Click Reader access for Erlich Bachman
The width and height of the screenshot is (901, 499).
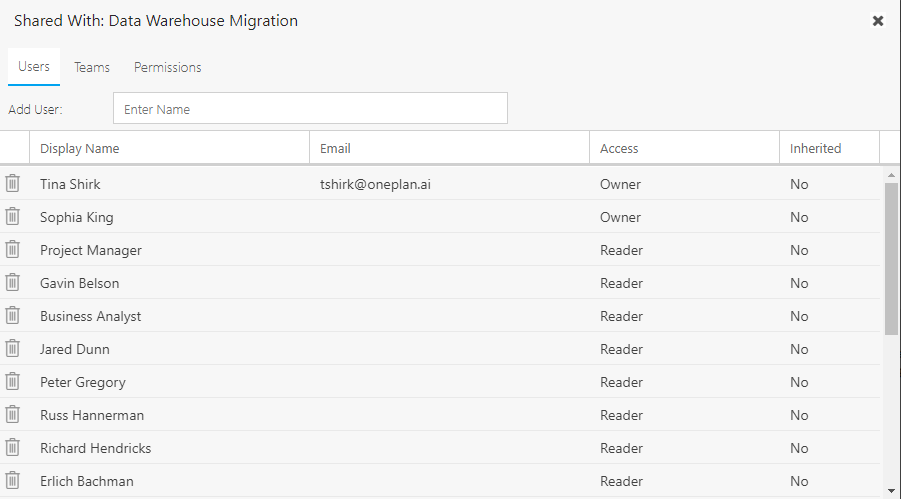coord(684,481)
